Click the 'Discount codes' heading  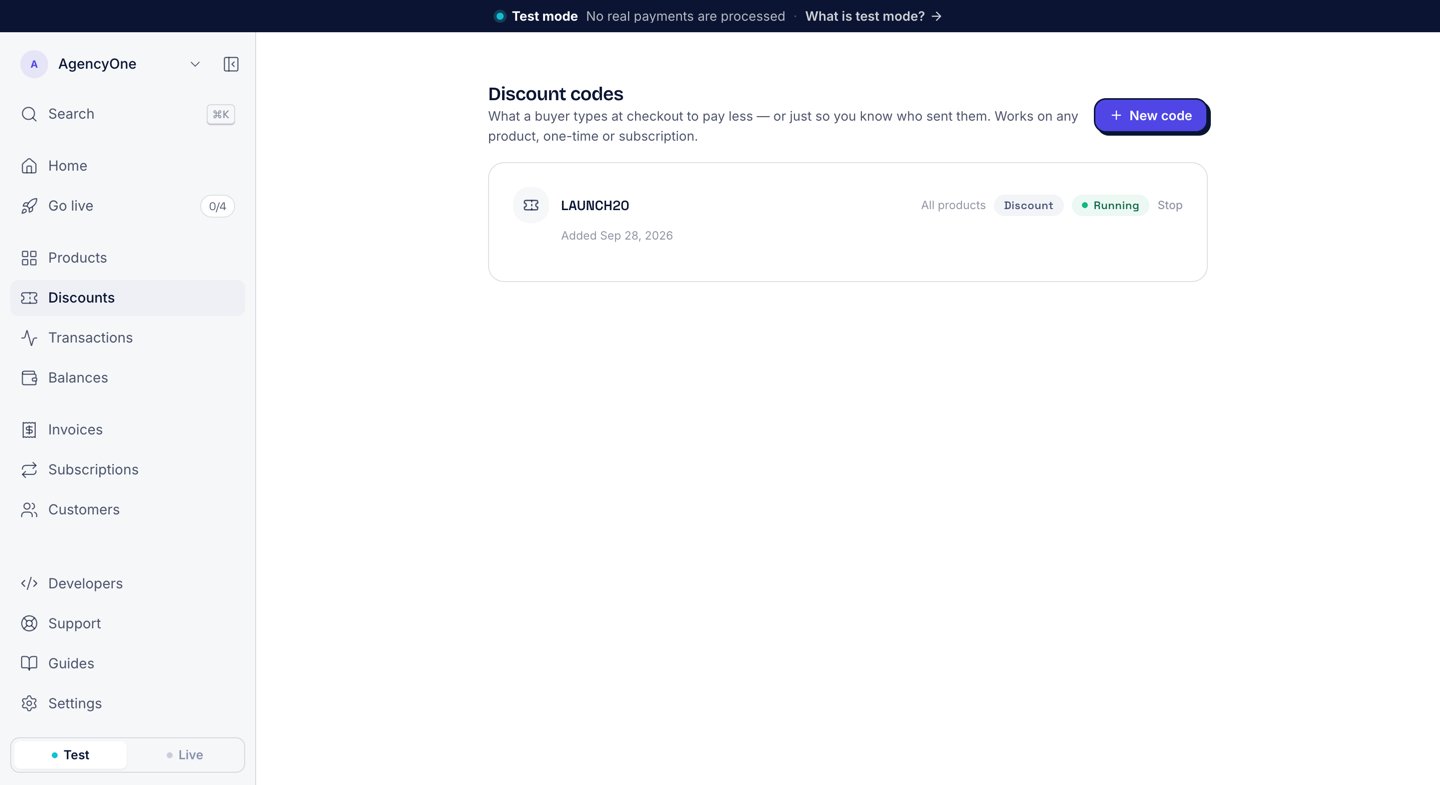pyautogui.click(x=556, y=94)
